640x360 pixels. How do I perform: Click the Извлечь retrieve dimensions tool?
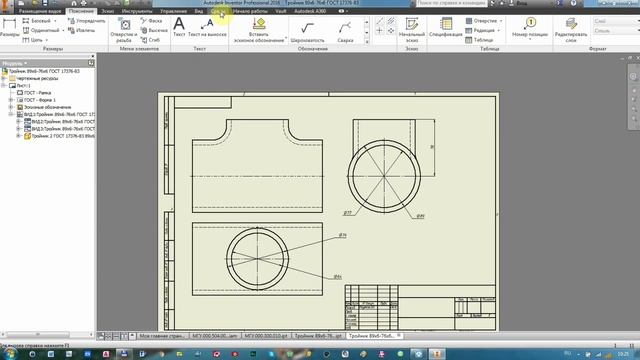click(x=81, y=30)
